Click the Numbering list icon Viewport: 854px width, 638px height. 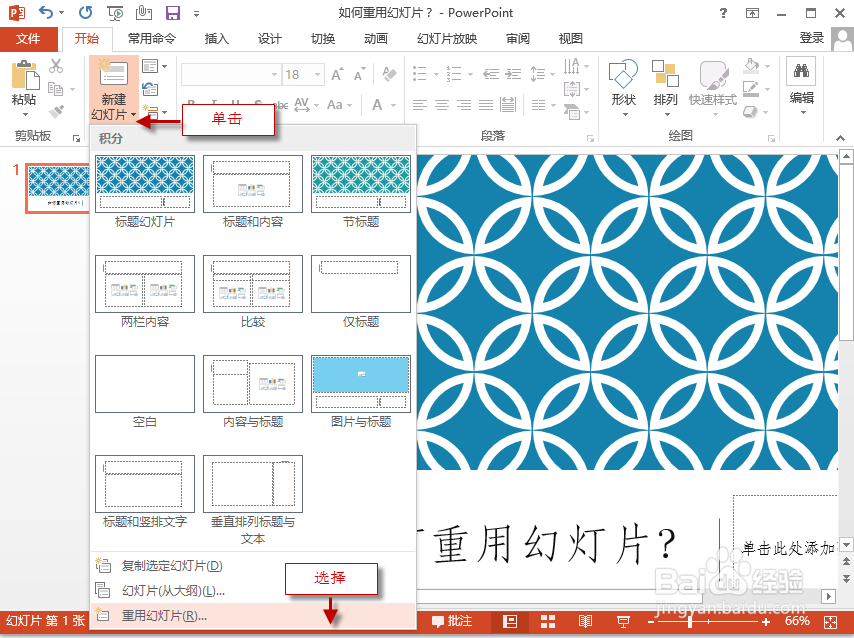453,74
